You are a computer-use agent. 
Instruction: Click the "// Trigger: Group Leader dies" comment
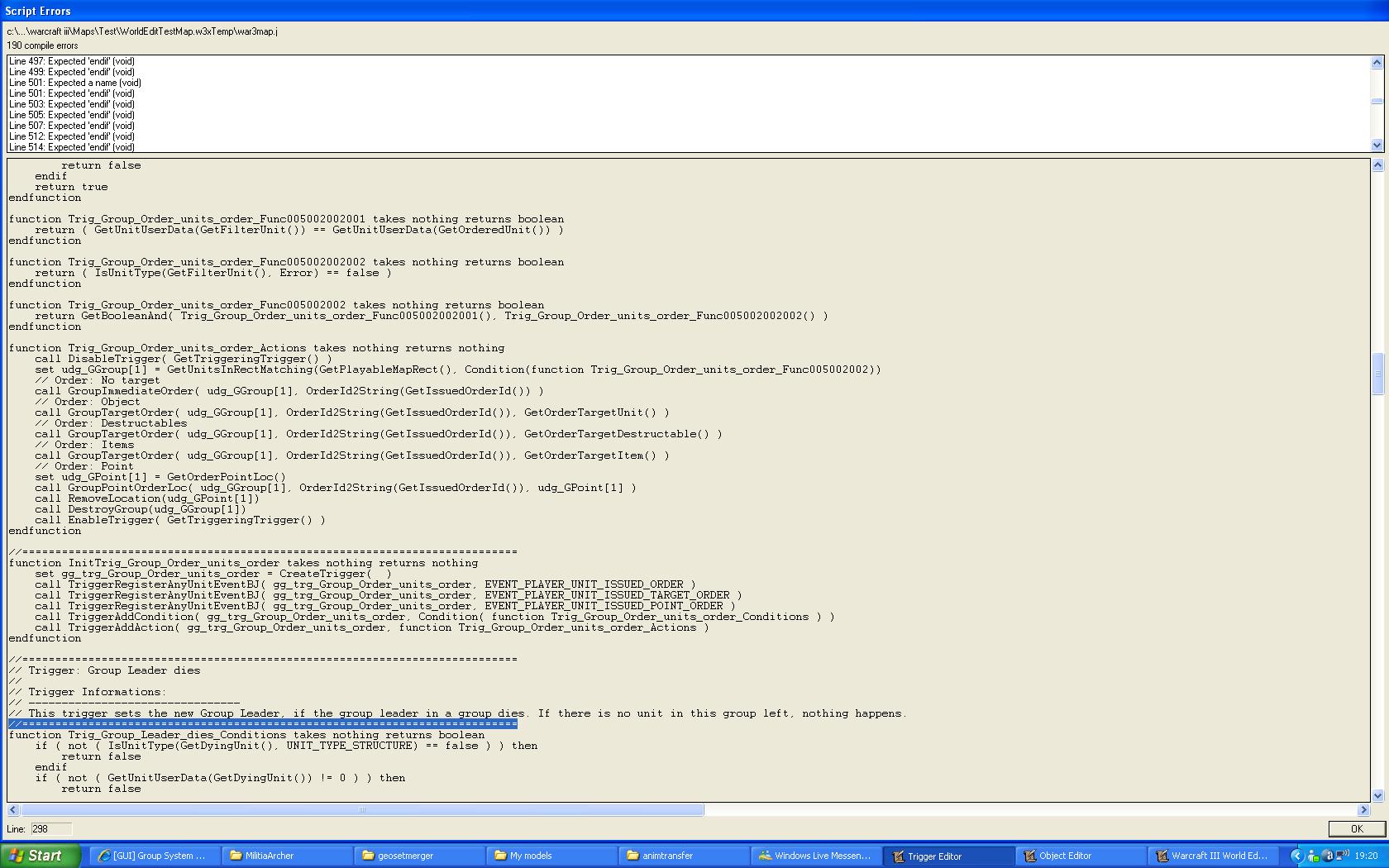point(104,670)
